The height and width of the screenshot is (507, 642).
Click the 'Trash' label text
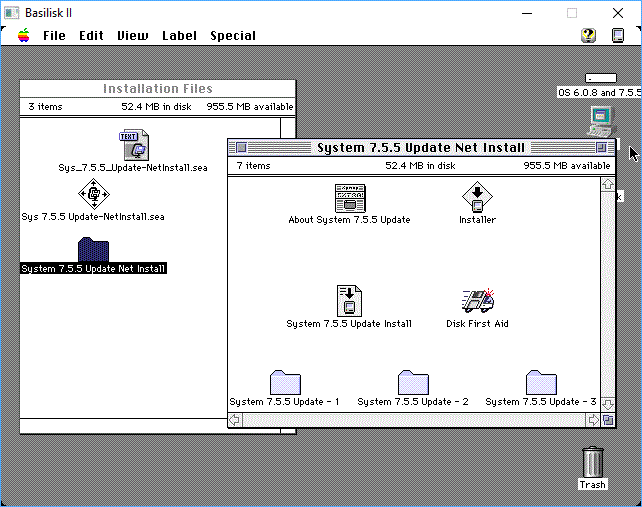point(592,485)
